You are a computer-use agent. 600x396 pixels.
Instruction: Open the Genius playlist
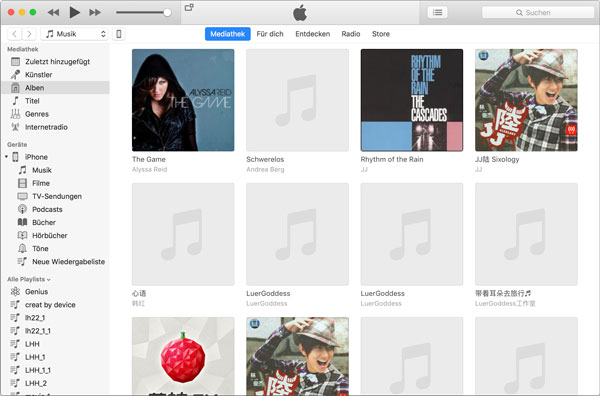click(55, 292)
